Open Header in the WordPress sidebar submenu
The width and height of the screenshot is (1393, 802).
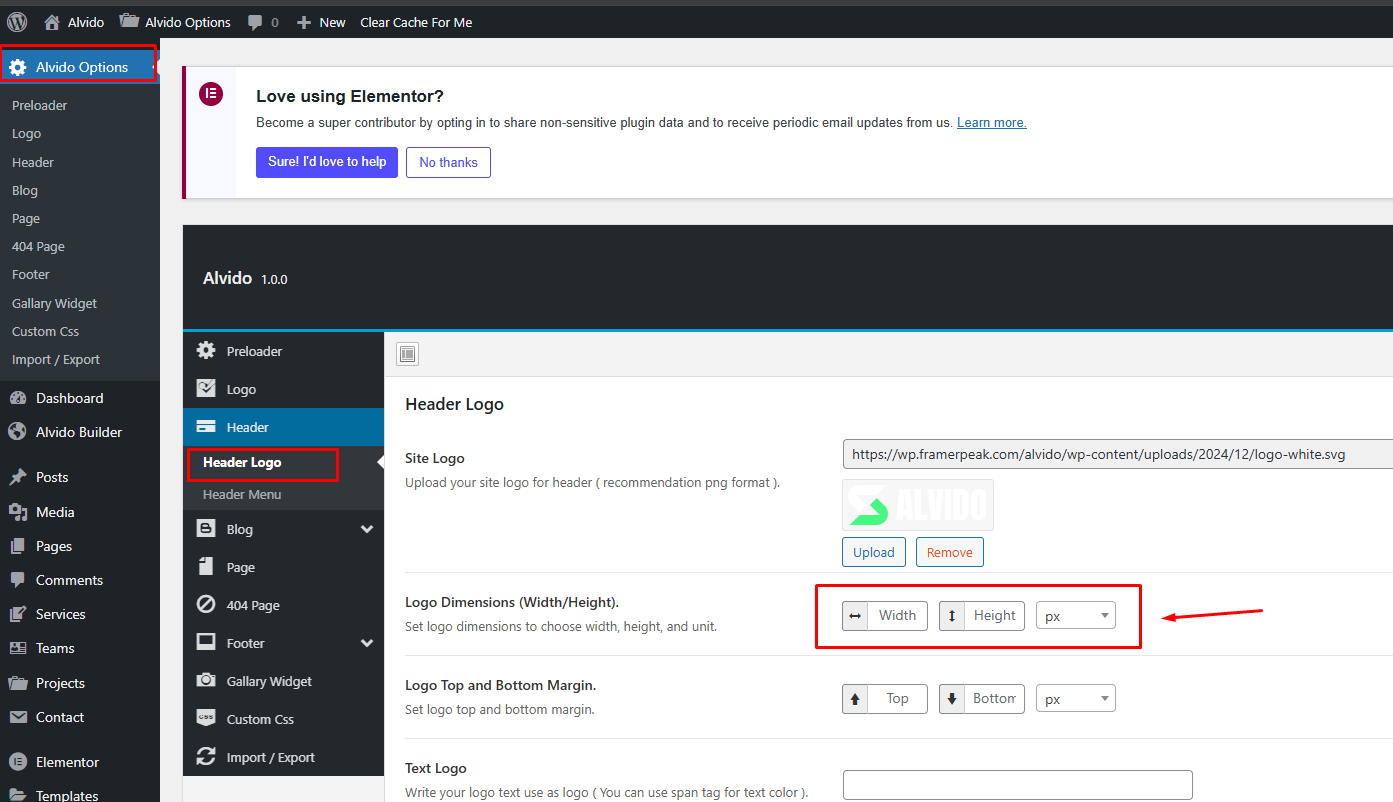[x=33, y=162]
